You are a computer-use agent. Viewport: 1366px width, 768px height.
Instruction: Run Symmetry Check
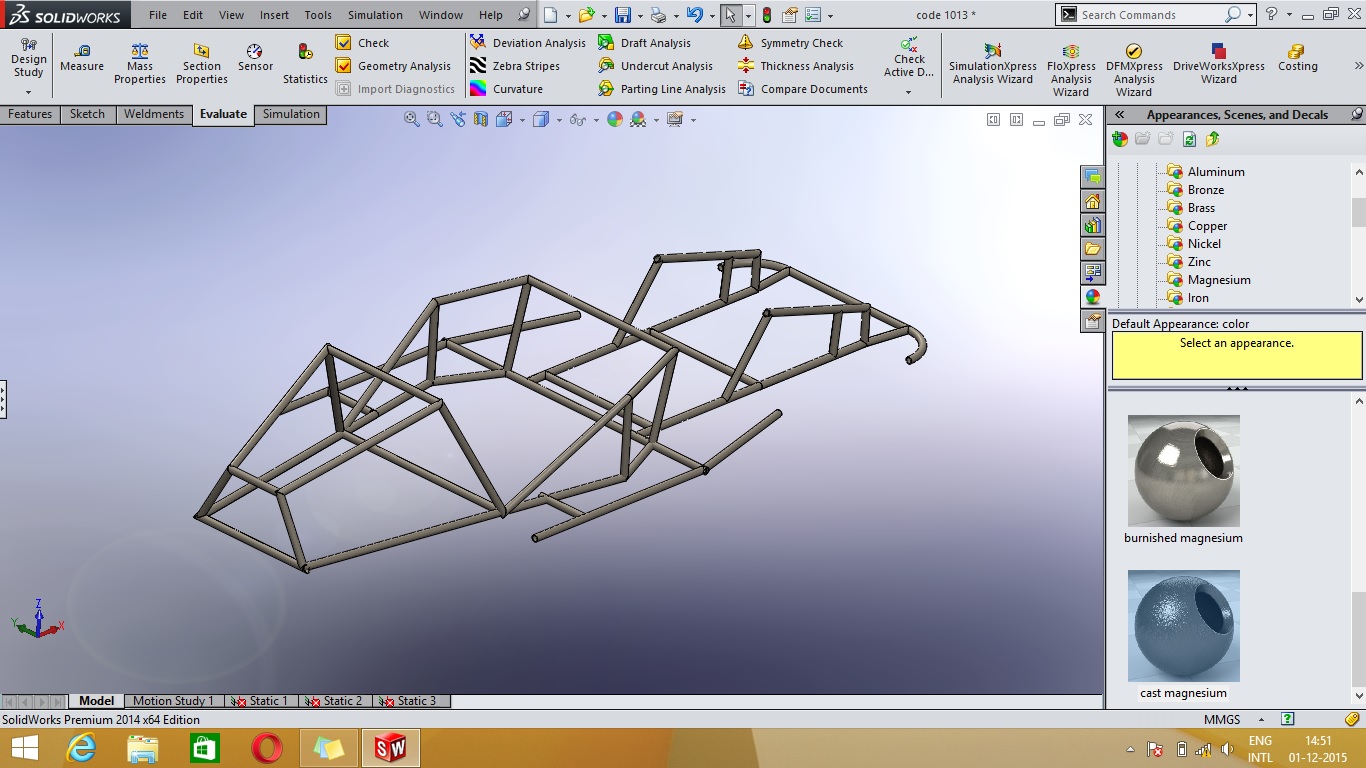(790, 43)
